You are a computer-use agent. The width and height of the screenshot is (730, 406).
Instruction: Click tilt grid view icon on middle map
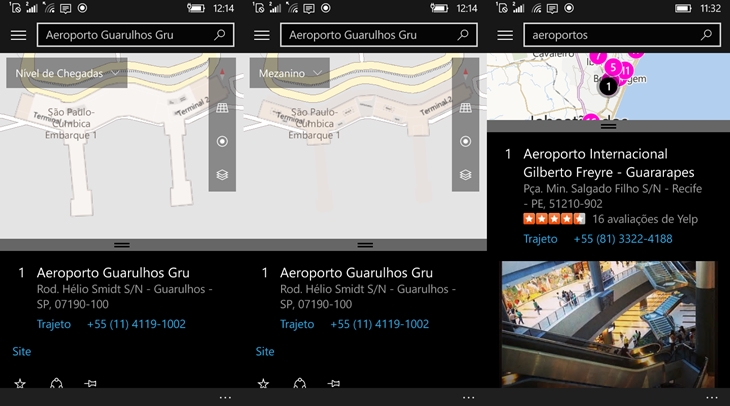tap(465, 108)
